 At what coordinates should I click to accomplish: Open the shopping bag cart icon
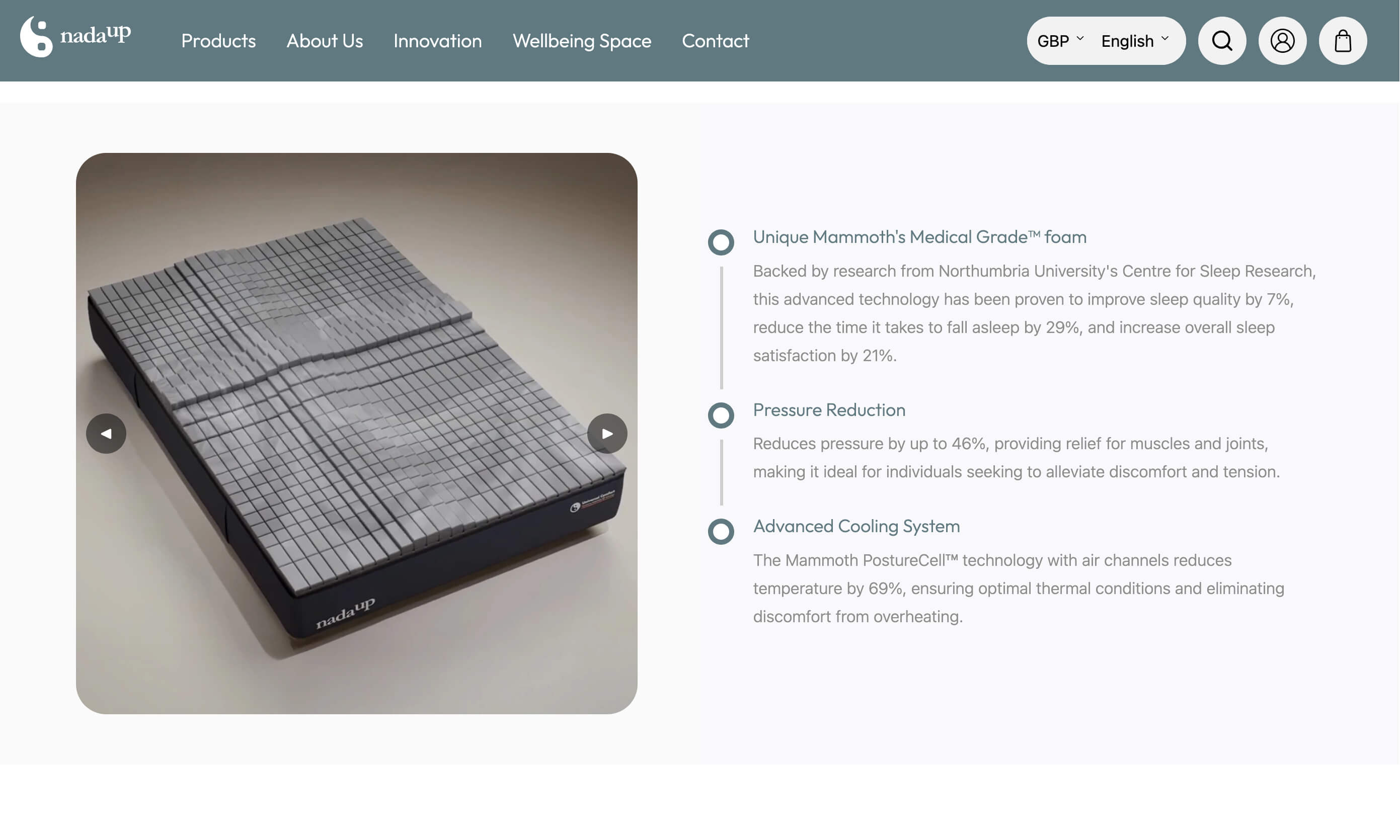click(1343, 41)
